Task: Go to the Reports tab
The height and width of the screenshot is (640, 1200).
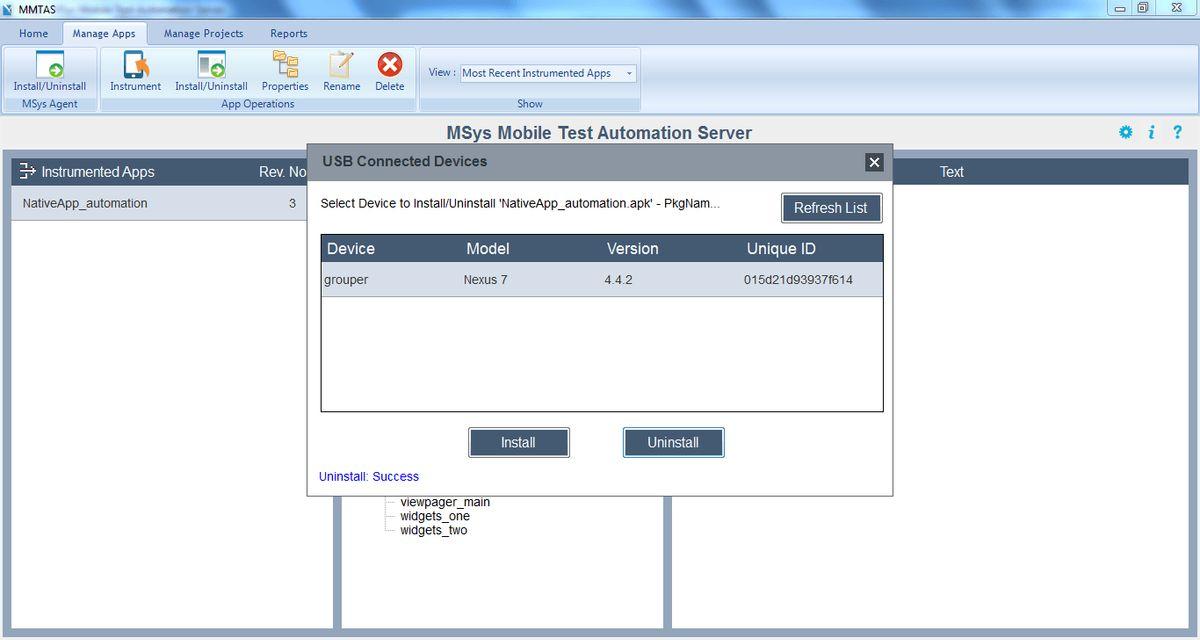Action: coord(289,33)
